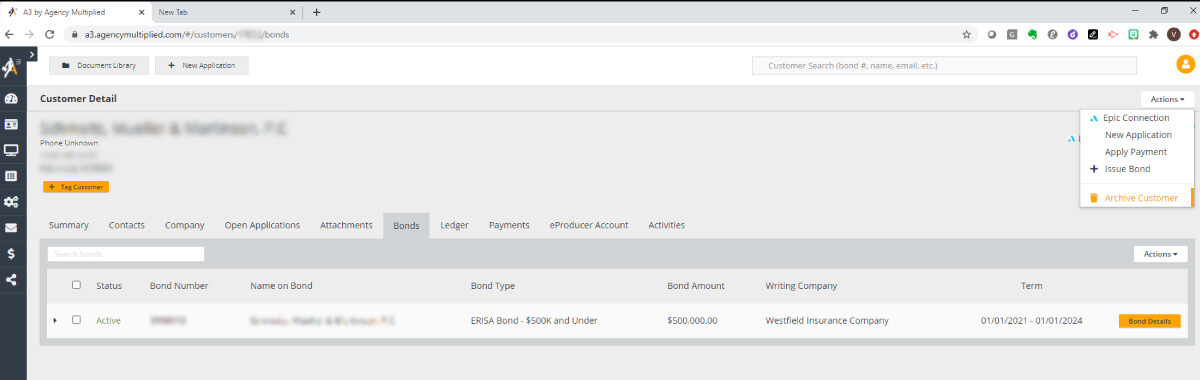Open the eProducer Account tab
This screenshot has height=380, width=1200.
tap(589, 225)
